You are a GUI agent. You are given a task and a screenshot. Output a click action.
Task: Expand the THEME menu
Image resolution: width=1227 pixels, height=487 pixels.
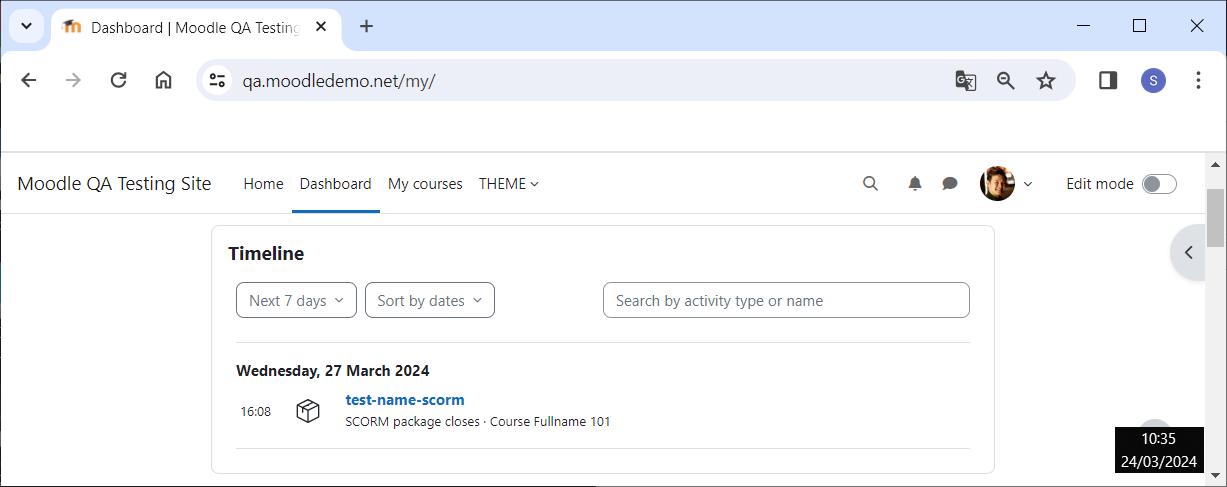pos(509,184)
